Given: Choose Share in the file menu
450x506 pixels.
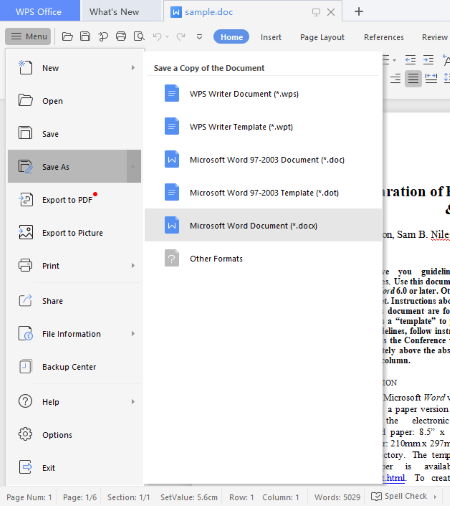Looking at the screenshot, I should click(x=74, y=301).
